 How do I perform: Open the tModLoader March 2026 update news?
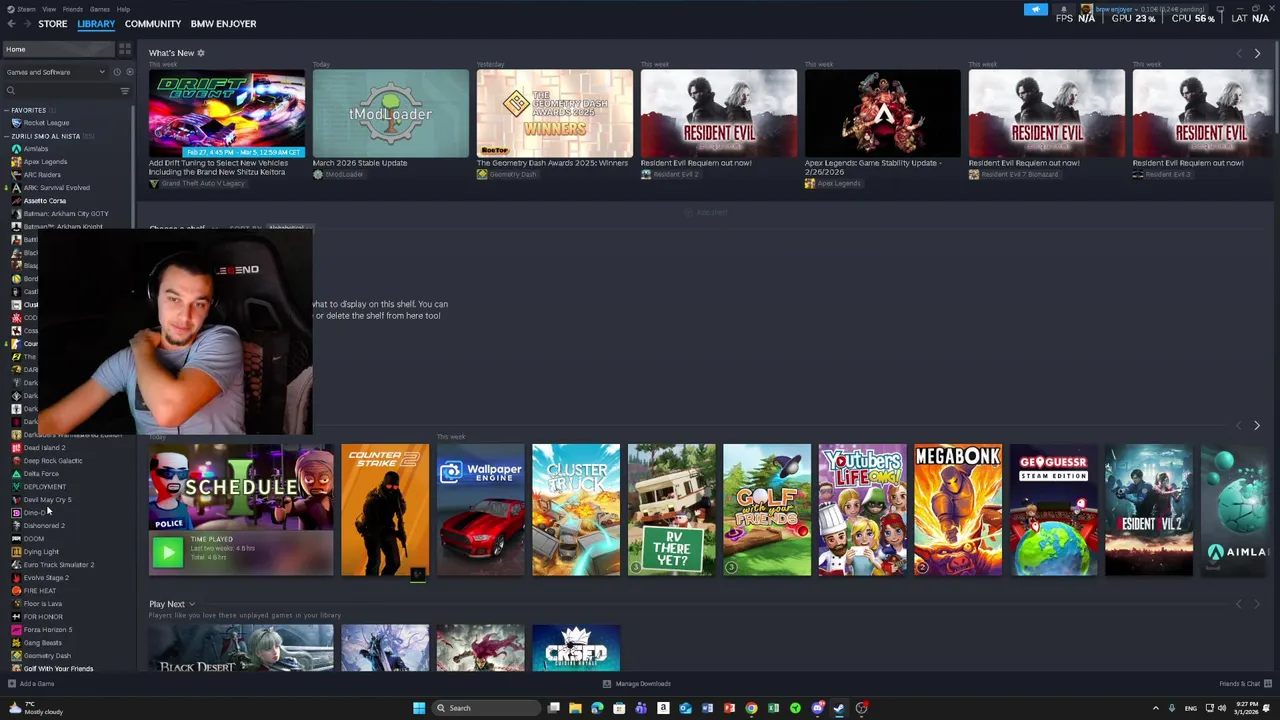click(x=391, y=113)
